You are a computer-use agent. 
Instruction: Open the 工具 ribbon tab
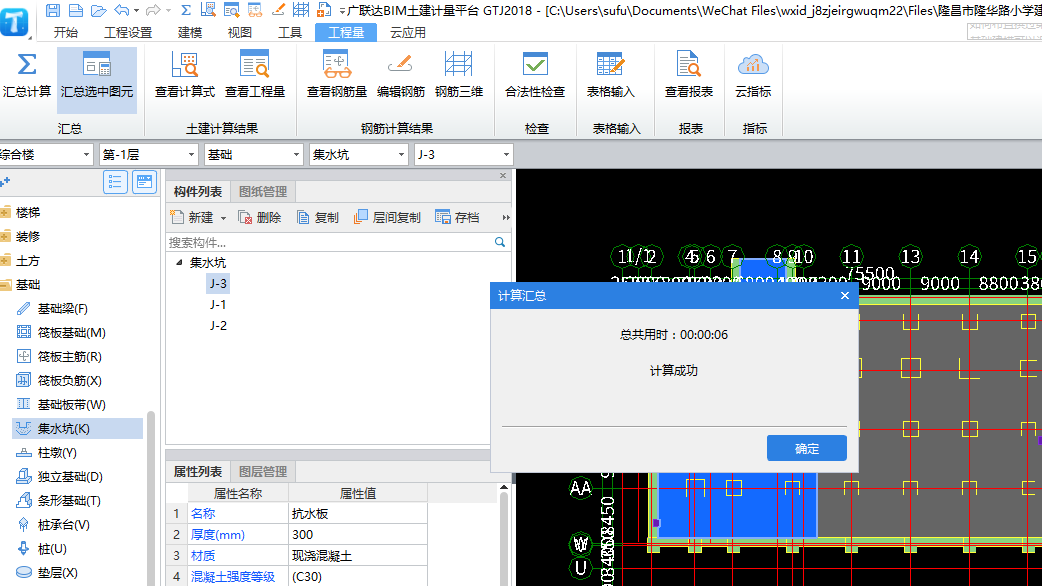[x=289, y=33]
